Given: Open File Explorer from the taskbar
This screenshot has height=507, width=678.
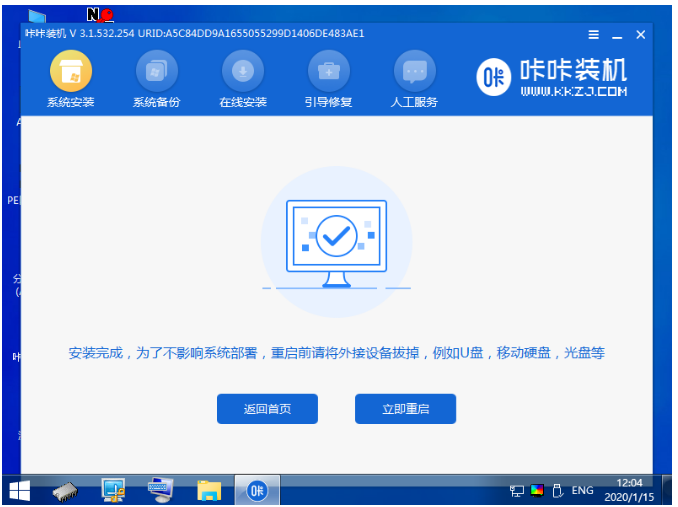Looking at the screenshot, I should click(209, 491).
